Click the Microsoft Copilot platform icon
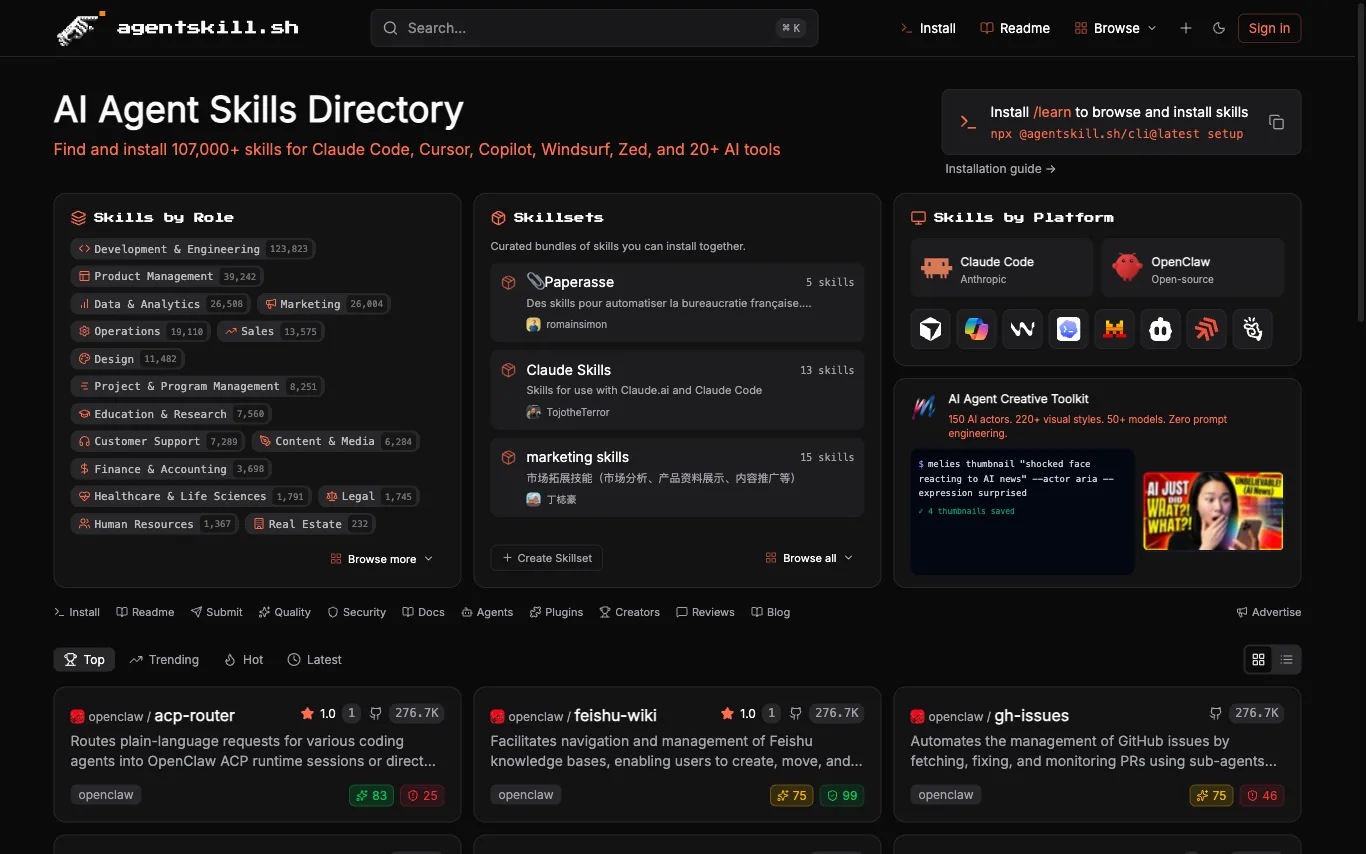Screen dimensions: 1366x854 (976, 329)
